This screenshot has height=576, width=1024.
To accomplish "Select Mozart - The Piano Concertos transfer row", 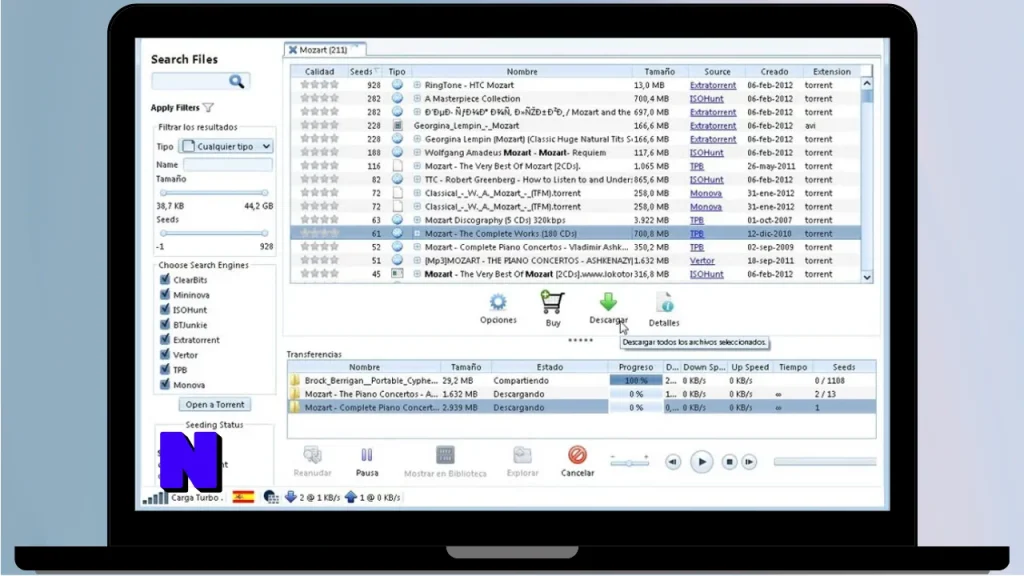I will [581, 394].
